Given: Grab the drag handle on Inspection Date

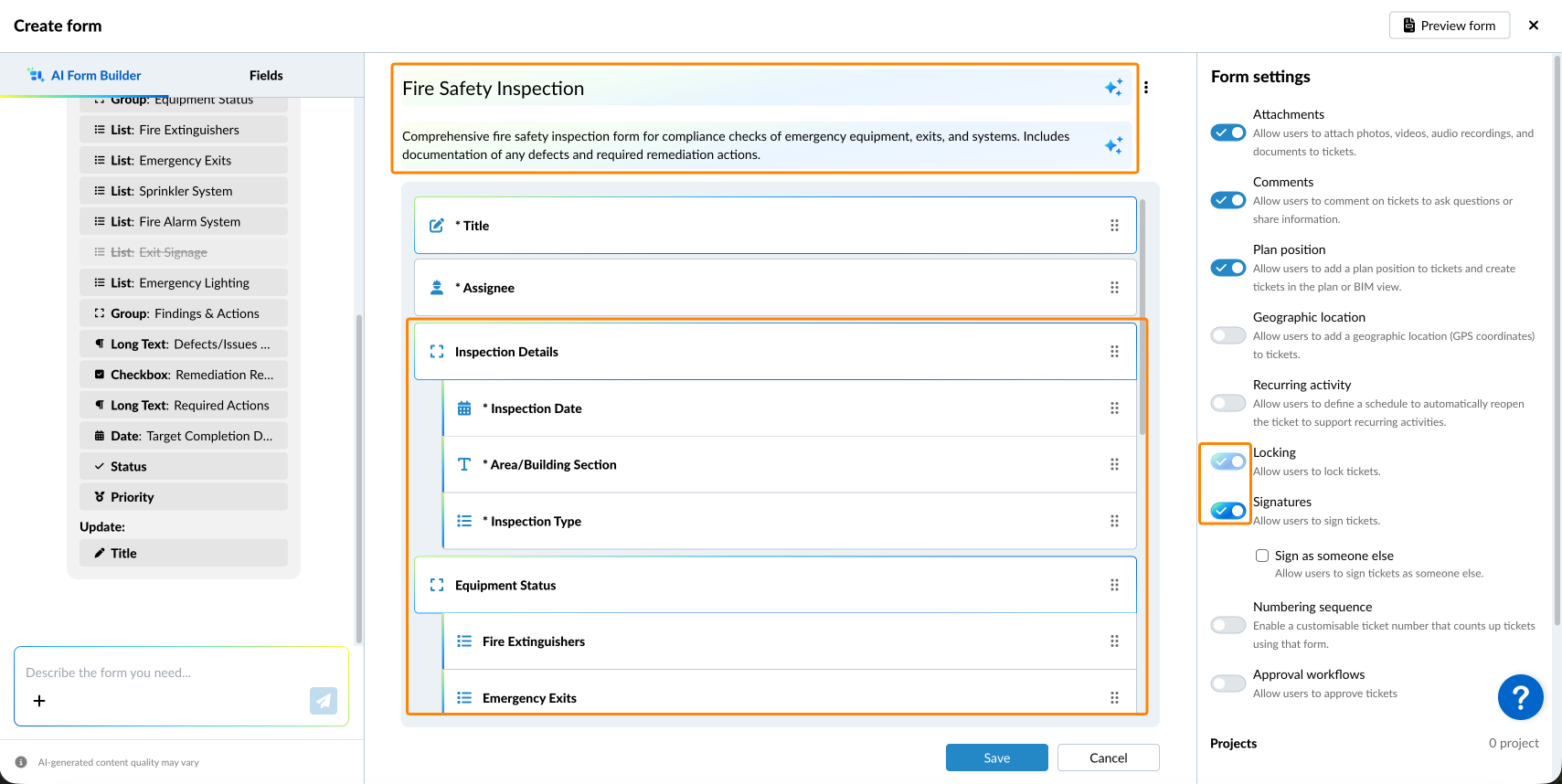Looking at the screenshot, I should [x=1114, y=408].
